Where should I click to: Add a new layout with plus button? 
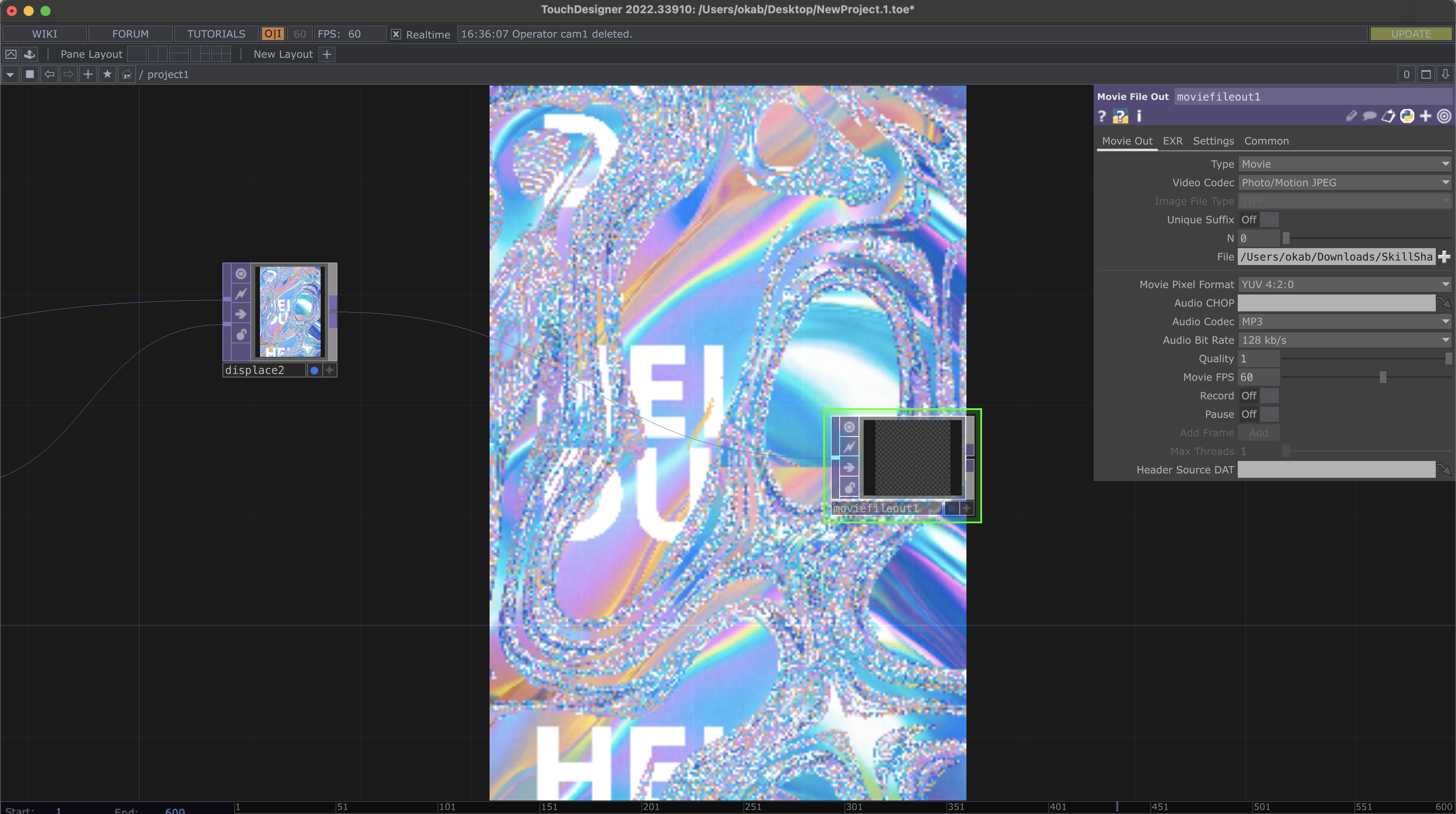(x=327, y=54)
